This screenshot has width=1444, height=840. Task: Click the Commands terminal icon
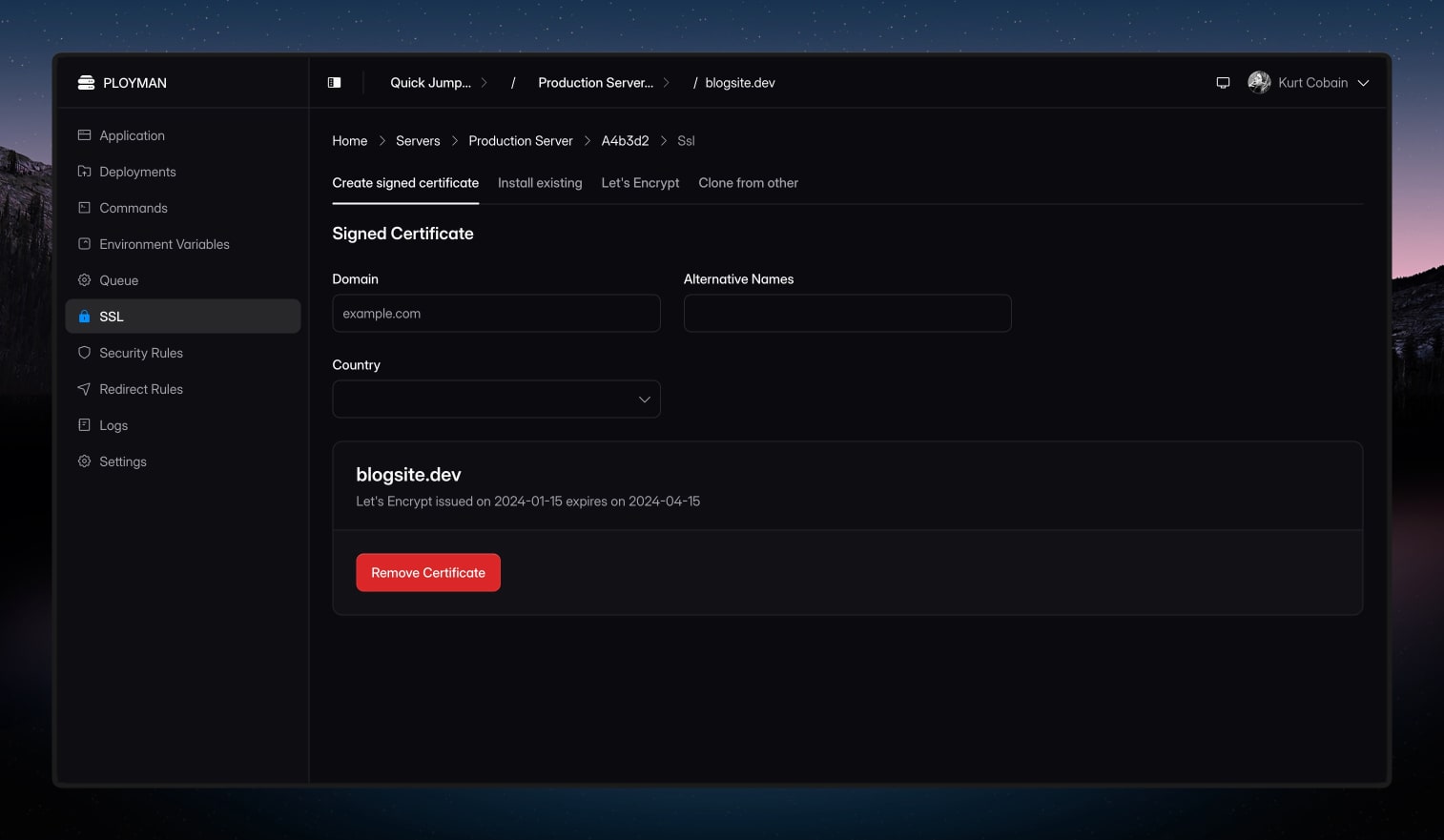[x=84, y=208]
